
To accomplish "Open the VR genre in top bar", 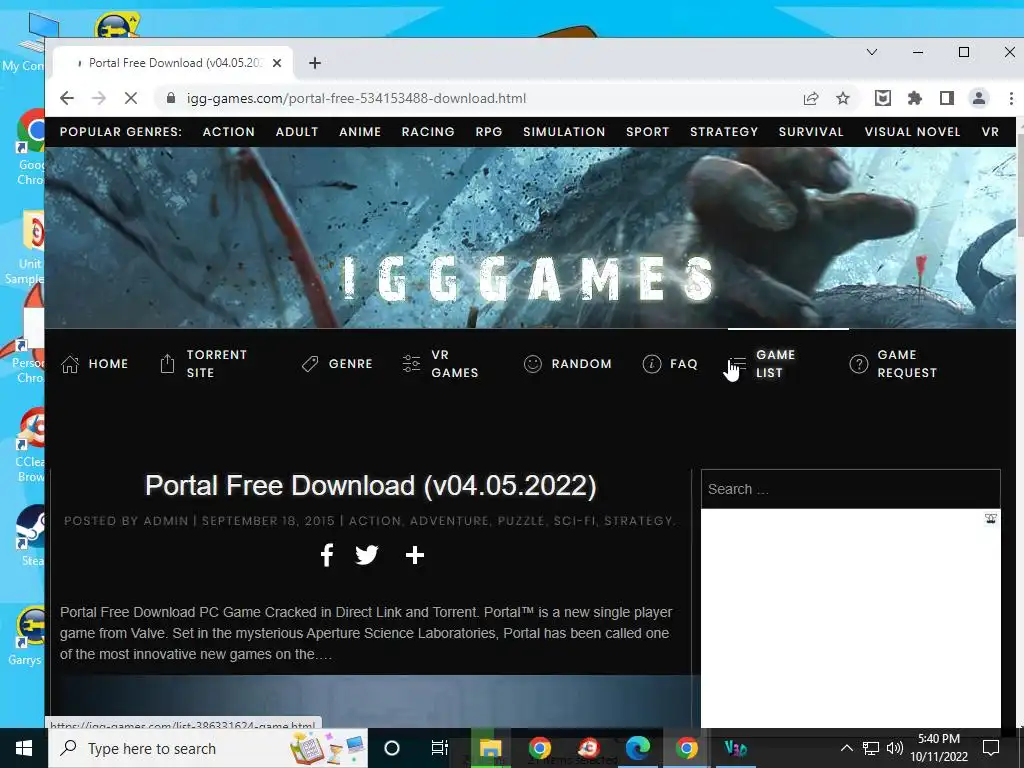I will [x=990, y=132].
